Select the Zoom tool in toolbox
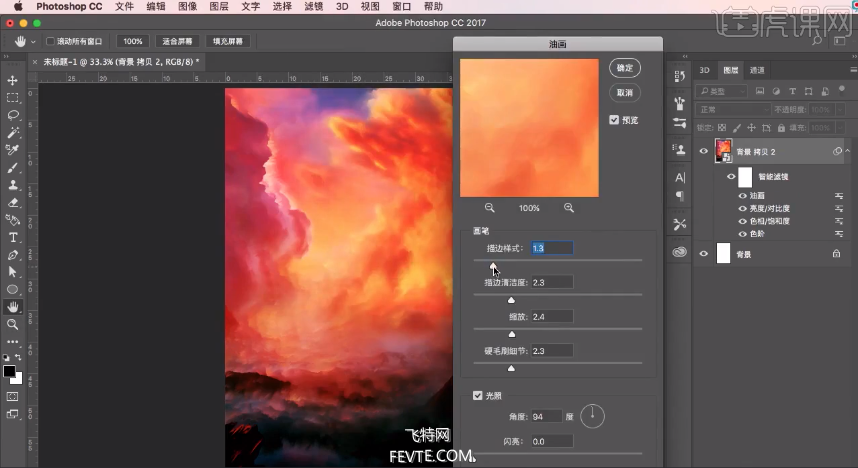 click(13, 325)
